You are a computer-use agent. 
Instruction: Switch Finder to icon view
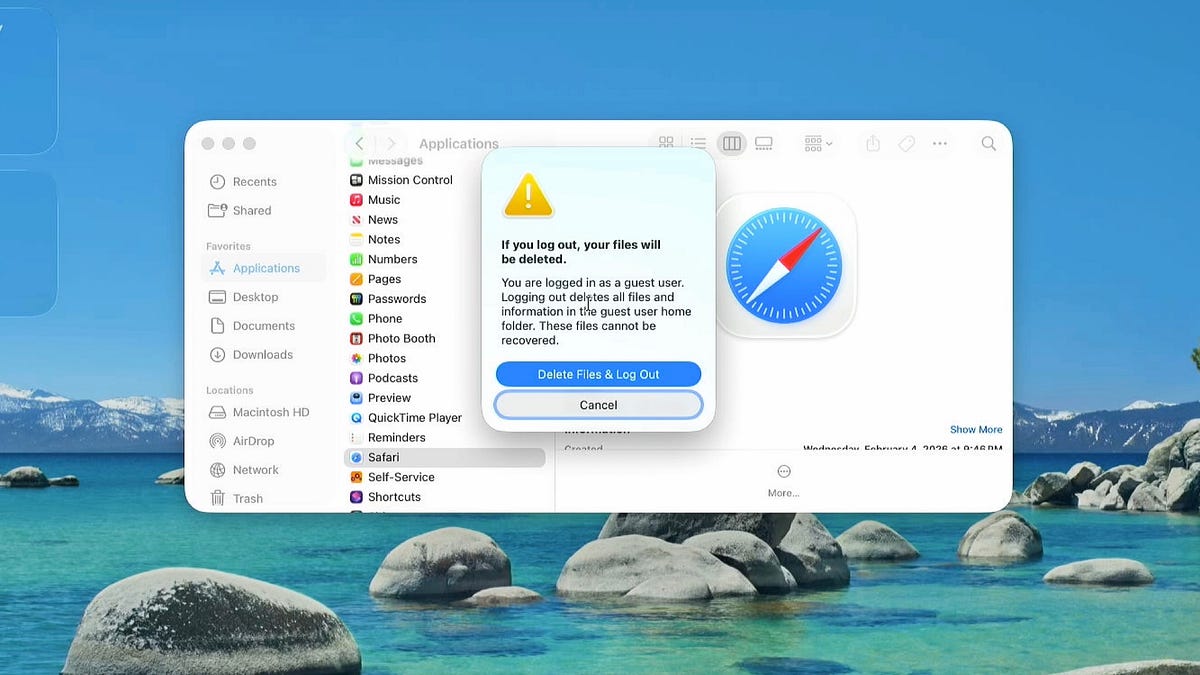click(x=666, y=144)
